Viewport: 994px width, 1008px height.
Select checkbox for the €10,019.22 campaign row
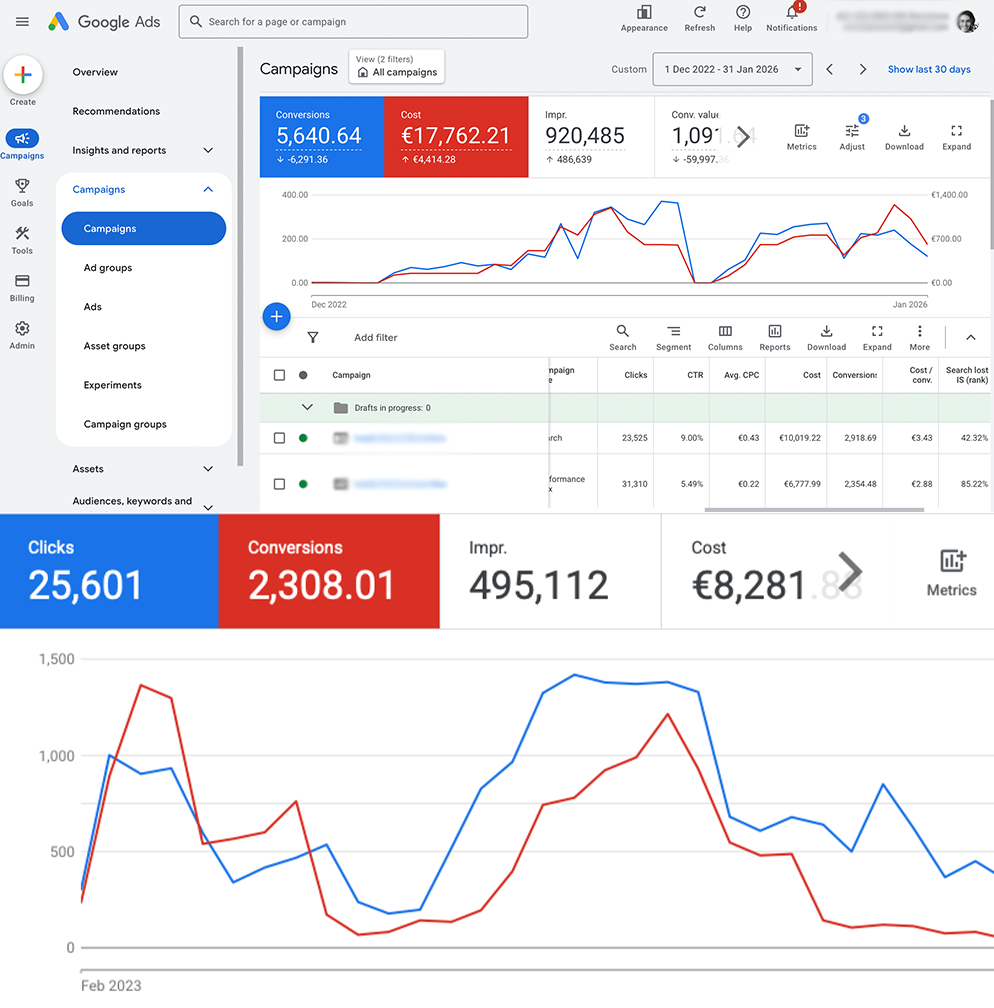point(279,438)
